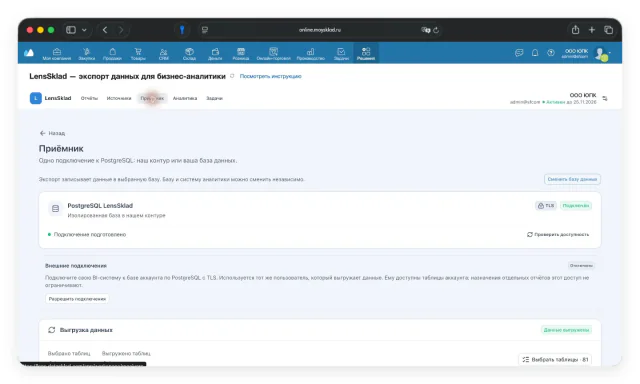The image size is (640, 384).
Task: Click the Отключены status badge
Action: 581,266
